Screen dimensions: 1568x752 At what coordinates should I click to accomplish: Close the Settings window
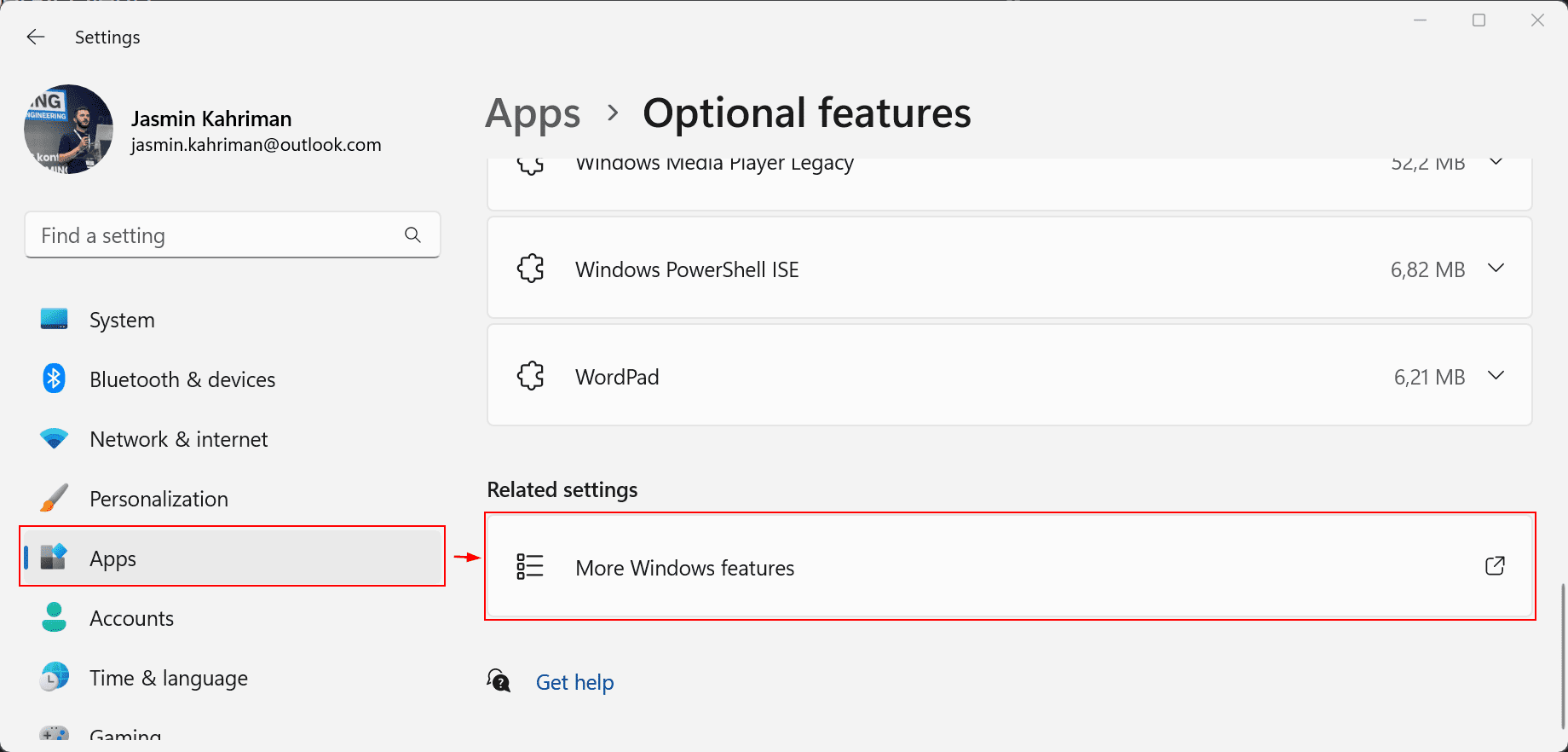point(1537,20)
